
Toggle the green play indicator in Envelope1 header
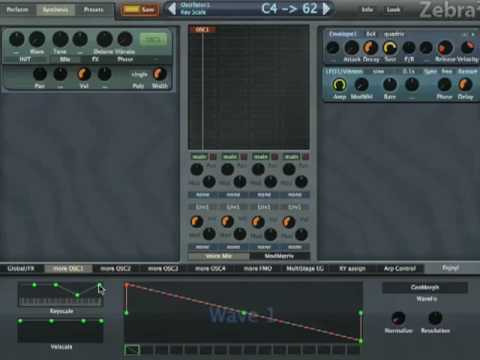[x=473, y=34]
